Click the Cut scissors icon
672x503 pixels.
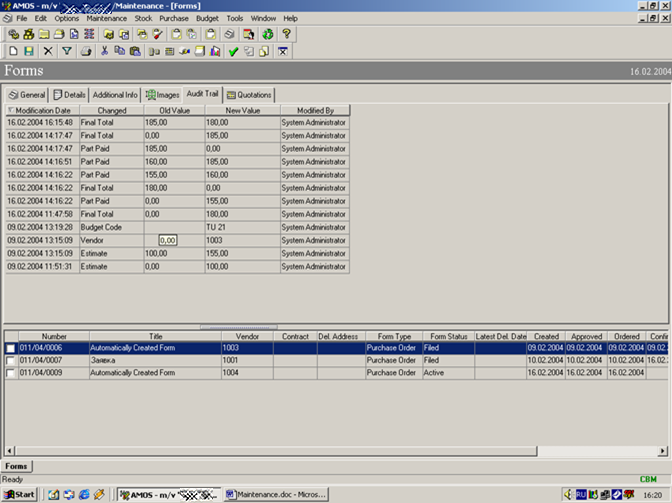104,50
